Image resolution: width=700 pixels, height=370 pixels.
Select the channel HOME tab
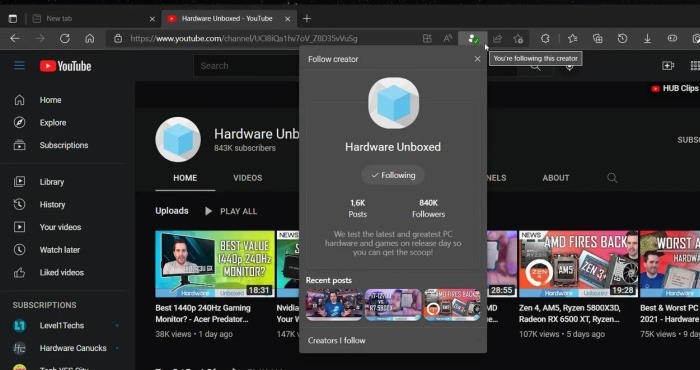185,178
